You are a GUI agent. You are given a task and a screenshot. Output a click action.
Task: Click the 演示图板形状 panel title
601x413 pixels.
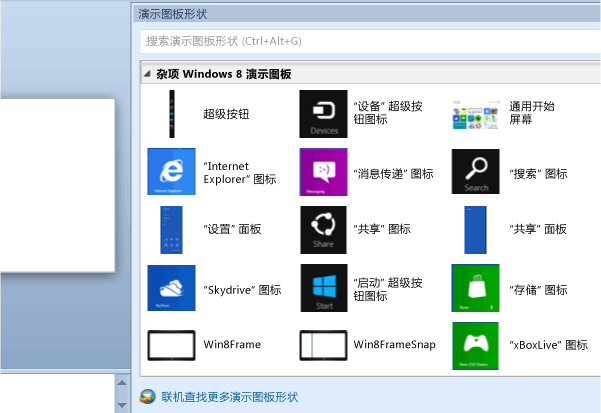[x=173, y=14]
